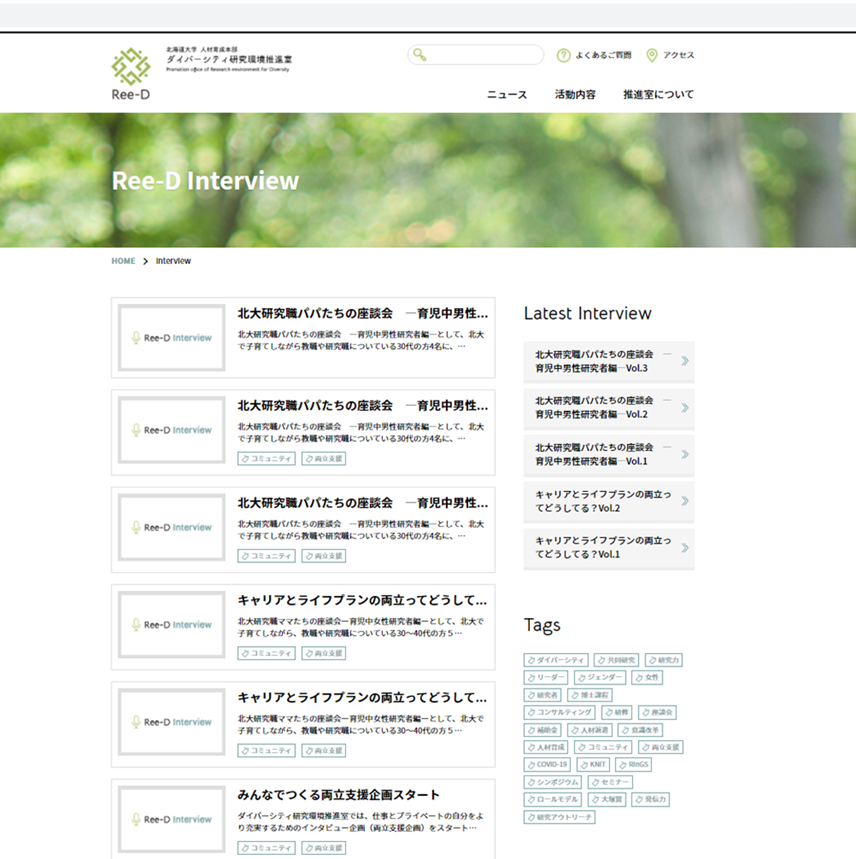Click the chevron arrow on the Vol.3 座談会 item
The image size is (856, 859).
pyautogui.click(x=684, y=361)
